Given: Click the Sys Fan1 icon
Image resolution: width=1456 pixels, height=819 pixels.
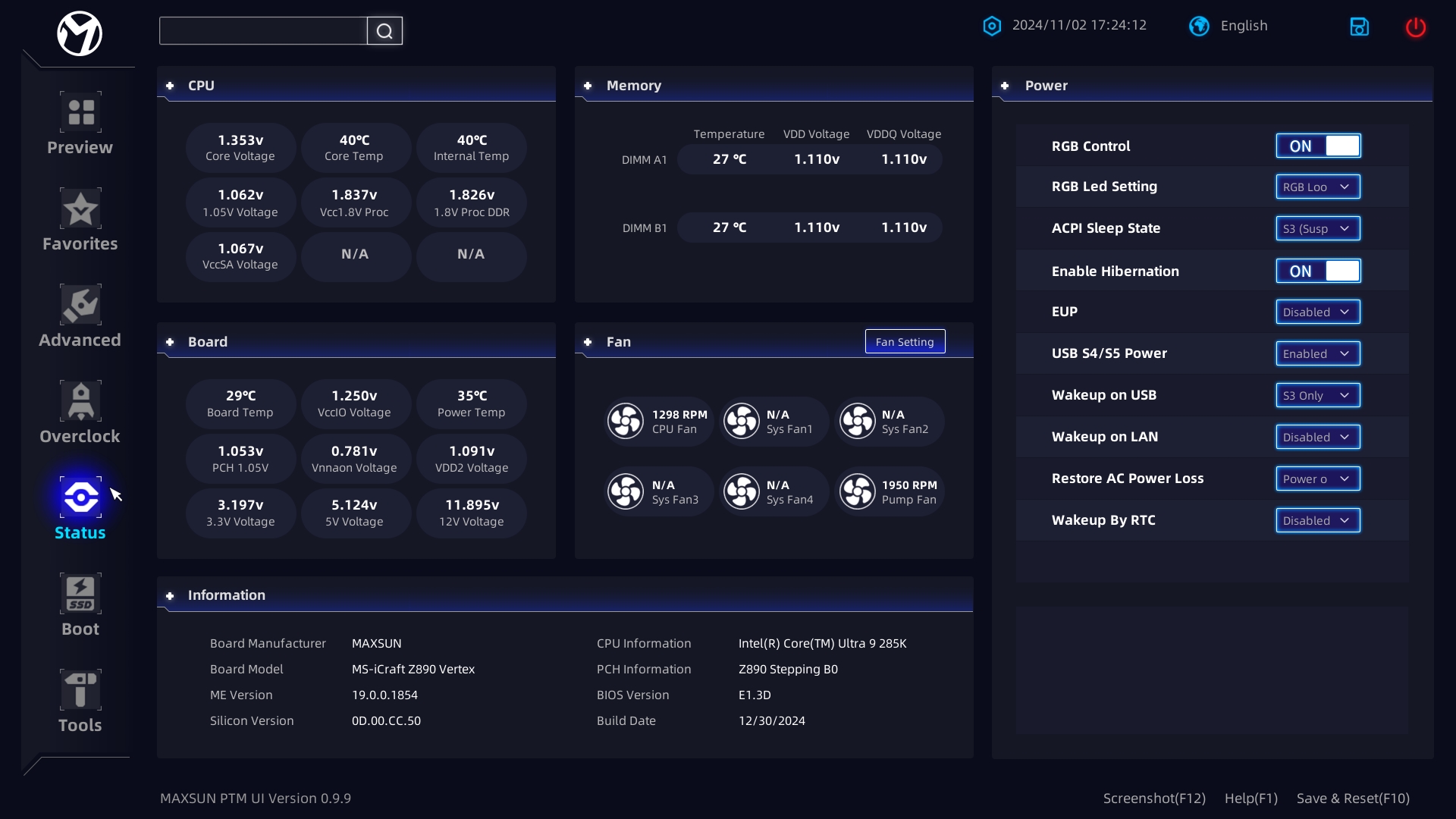Looking at the screenshot, I should coord(742,421).
